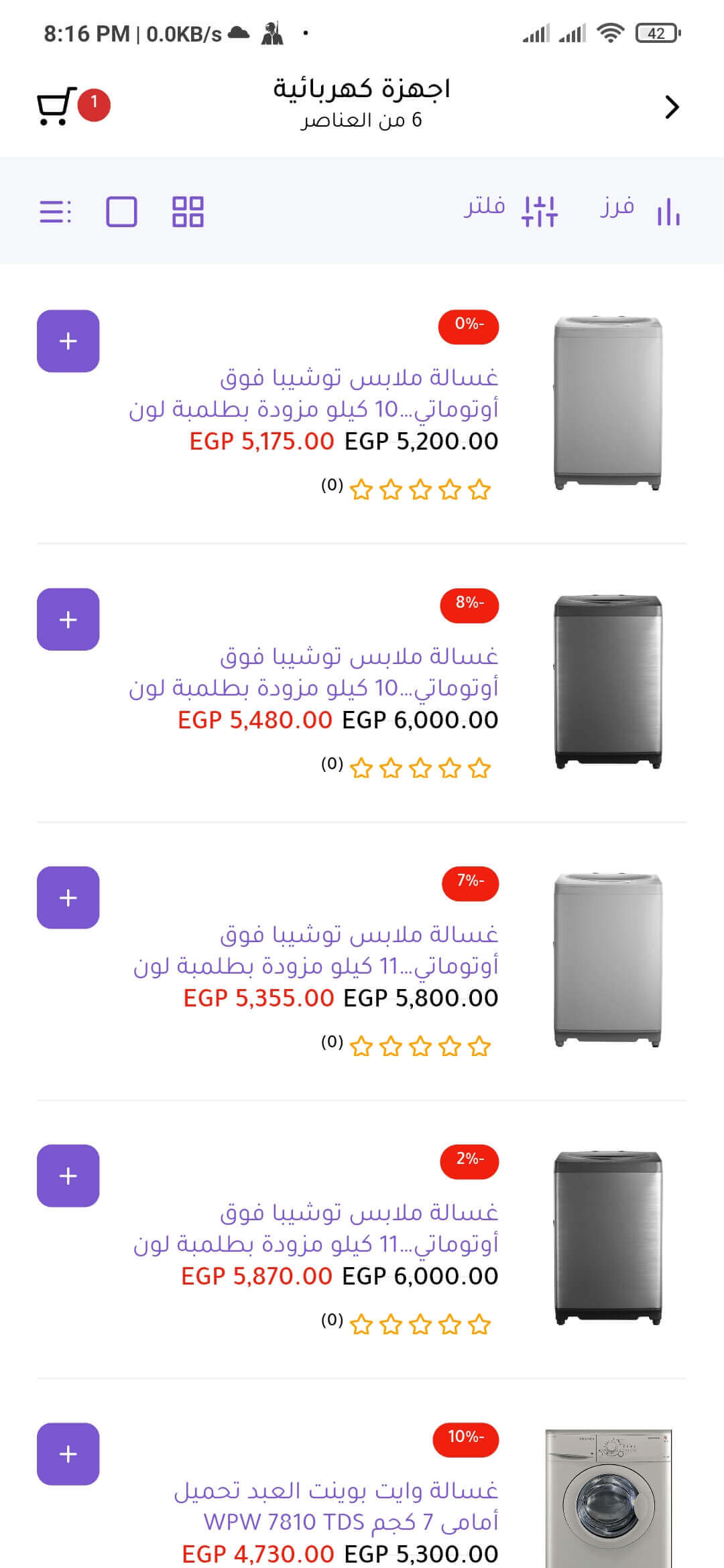Rate the 7% discount washer using stars
The height and width of the screenshot is (1568, 724).
tap(420, 1046)
